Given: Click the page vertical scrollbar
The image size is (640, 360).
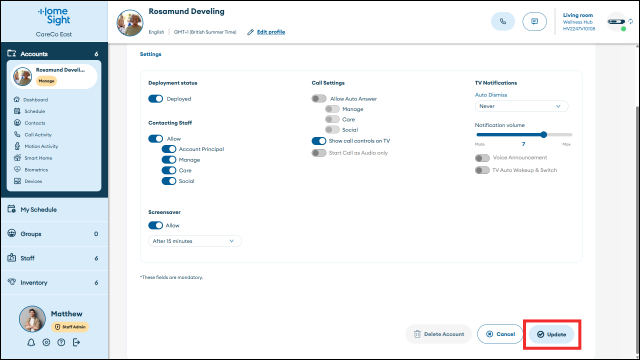Looking at the screenshot, I should [638, 229].
